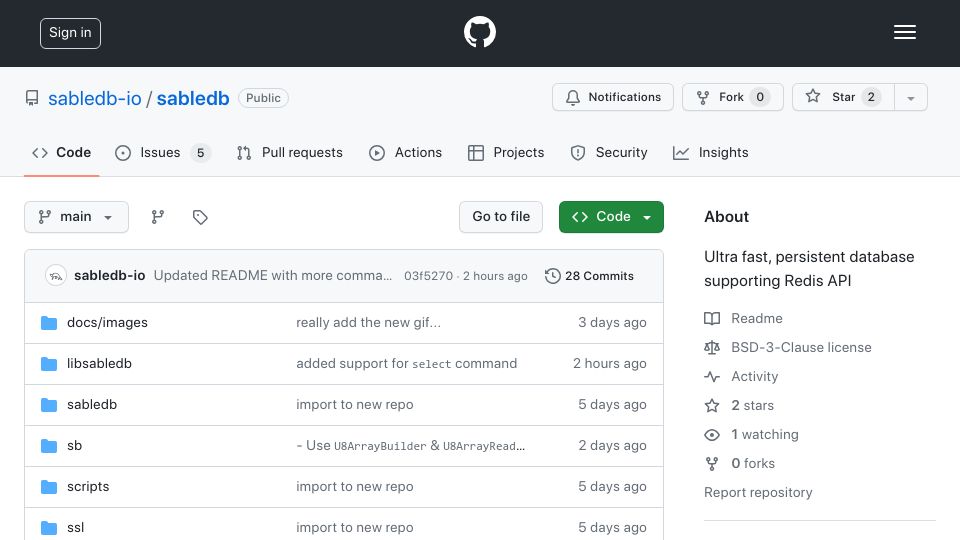
Task: Click sabledb-io avatar in commit bar
Action: pos(56,276)
